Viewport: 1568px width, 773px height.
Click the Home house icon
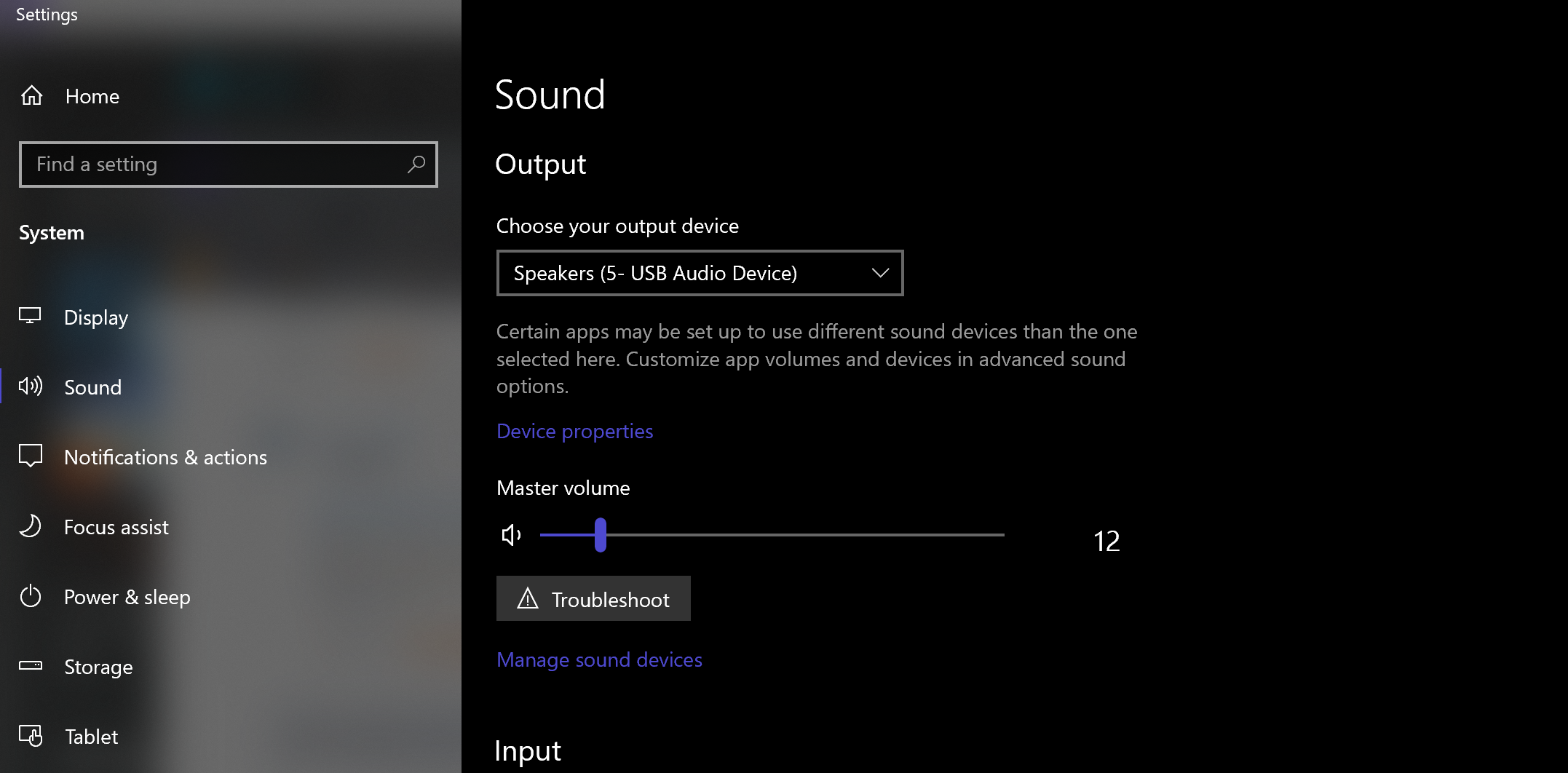pyautogui.click(x=32, y=95)
